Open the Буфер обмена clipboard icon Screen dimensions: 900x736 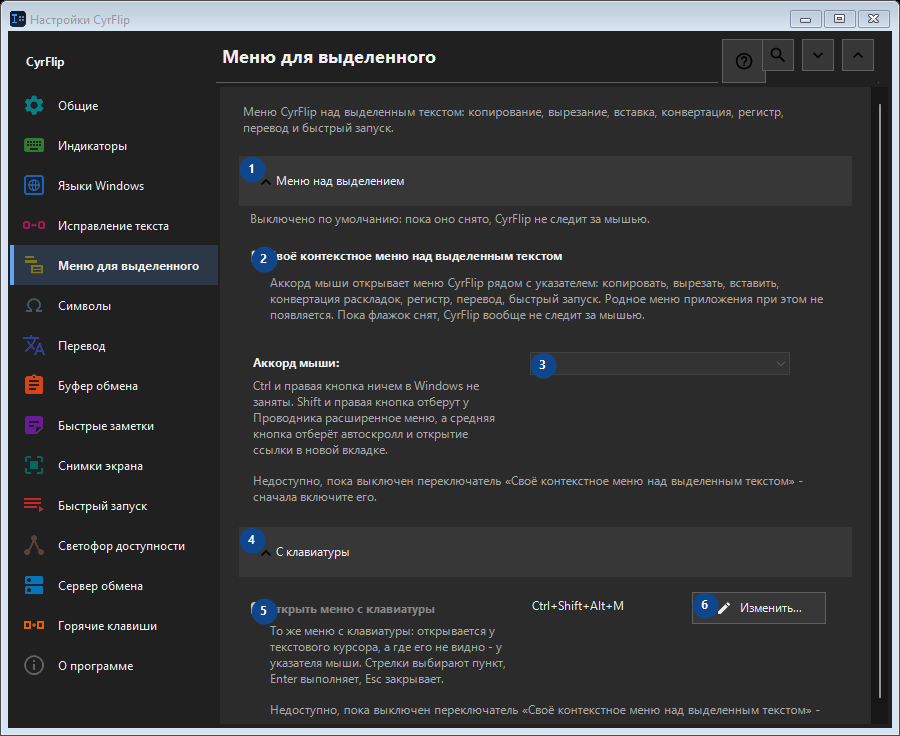pyautogui.click(x=34, y=385)
